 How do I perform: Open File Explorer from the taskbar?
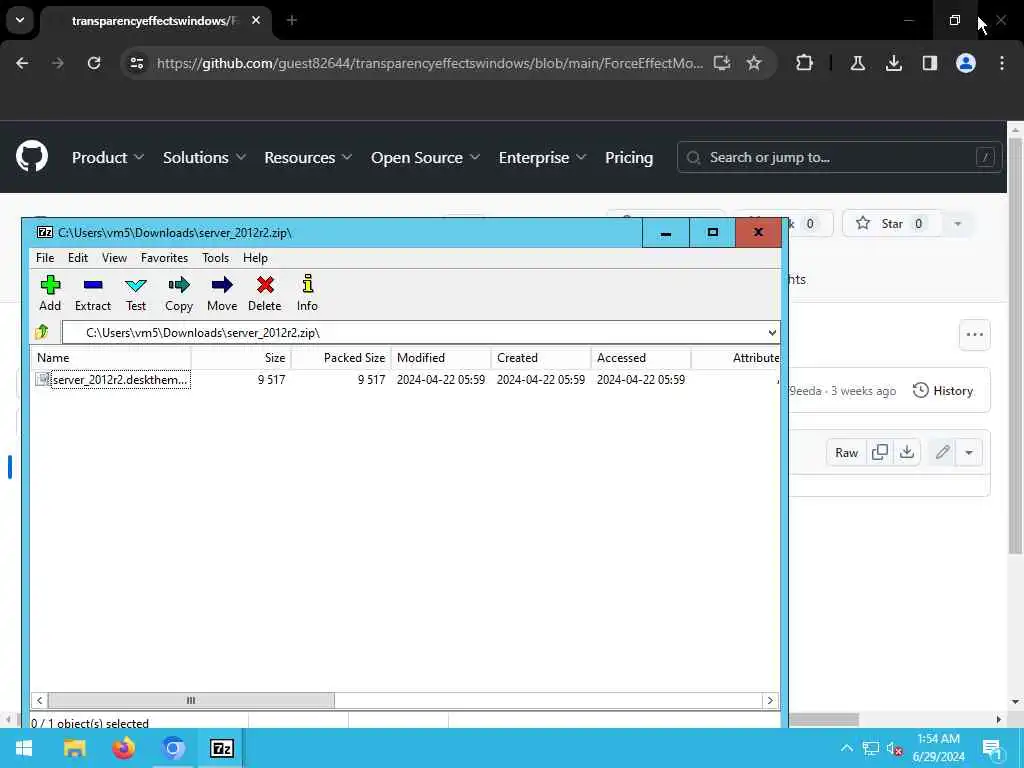pyautogui.click(x=74, y=748)
